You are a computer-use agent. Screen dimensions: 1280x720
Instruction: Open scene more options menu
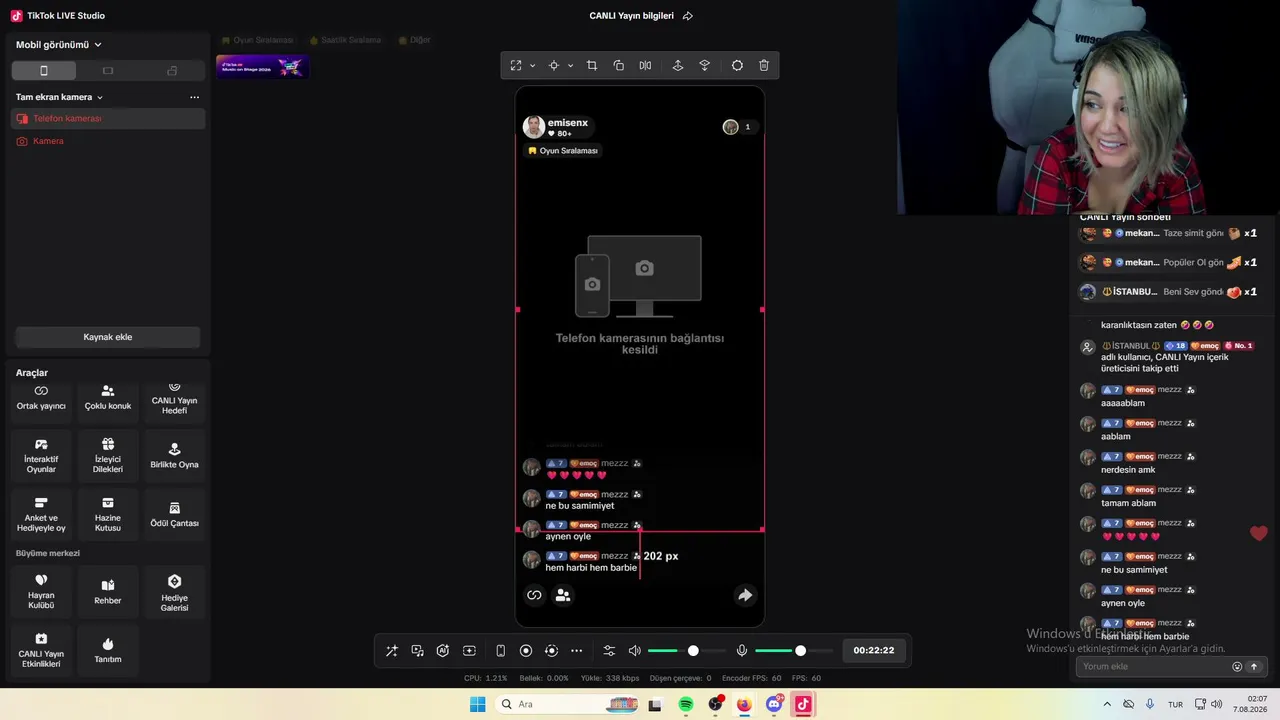click(x=194, y=97)
